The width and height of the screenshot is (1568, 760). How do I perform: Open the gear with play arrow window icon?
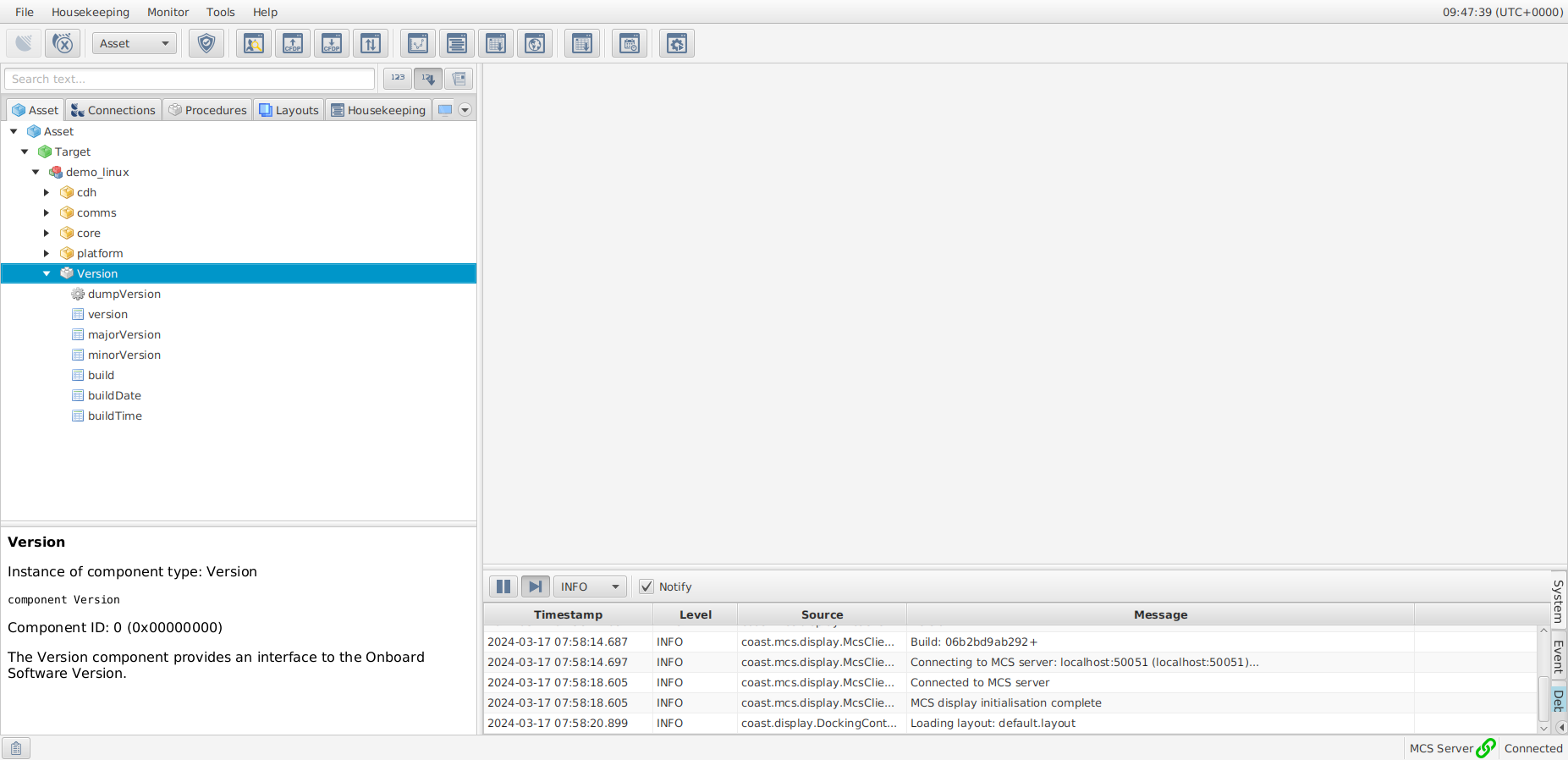(677, 43)
